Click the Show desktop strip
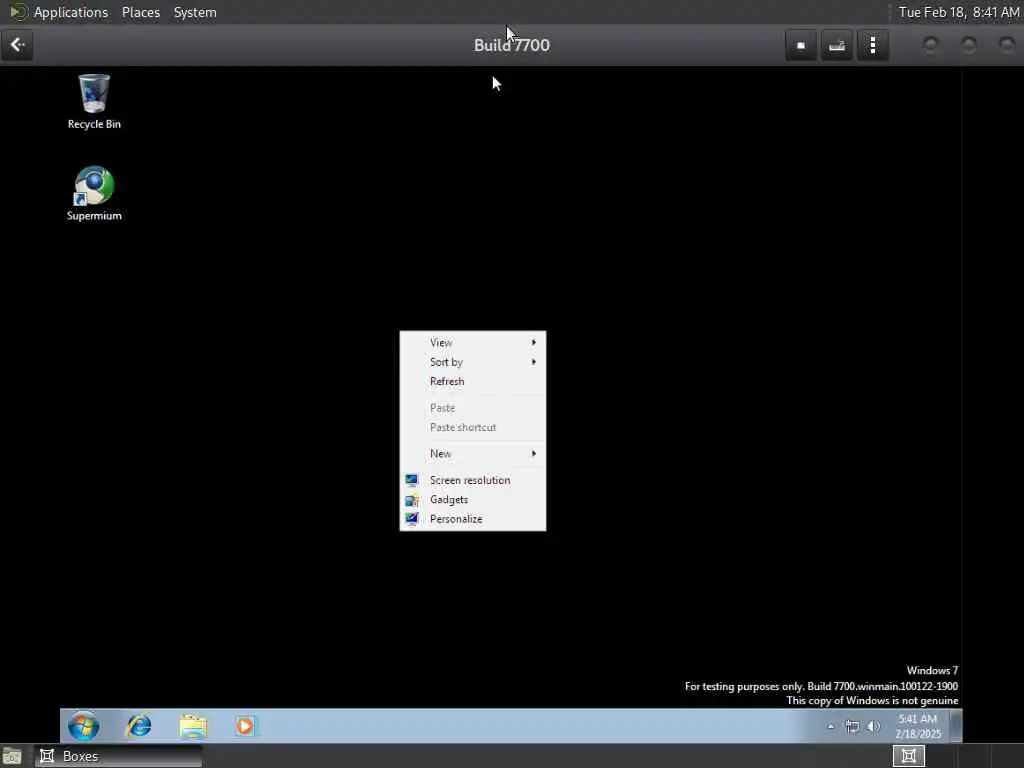This screenshot has height=768, width=1024. click(x=956, y=726)
